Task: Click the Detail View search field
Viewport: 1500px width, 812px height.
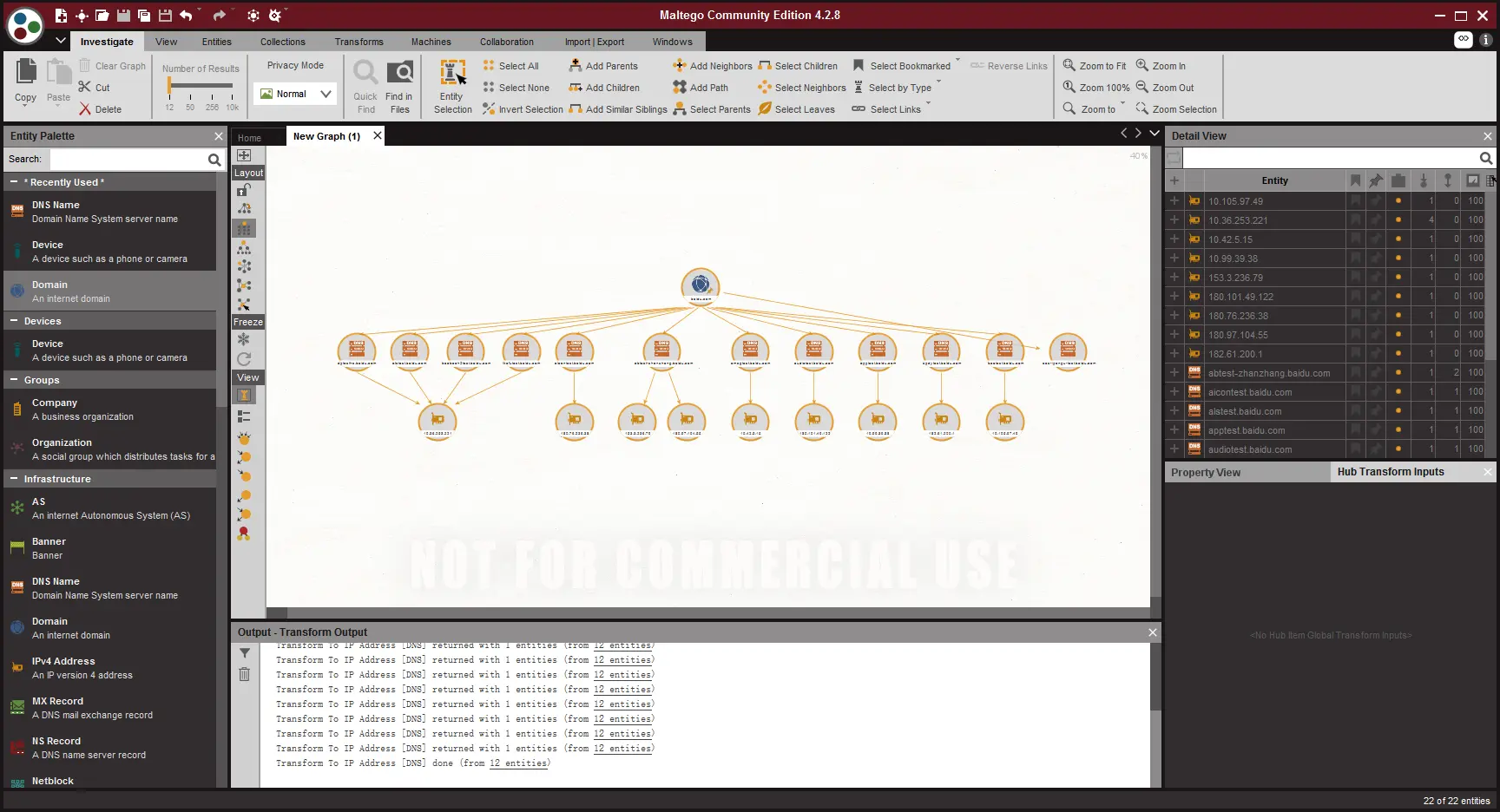Action: coord(1331,158)
